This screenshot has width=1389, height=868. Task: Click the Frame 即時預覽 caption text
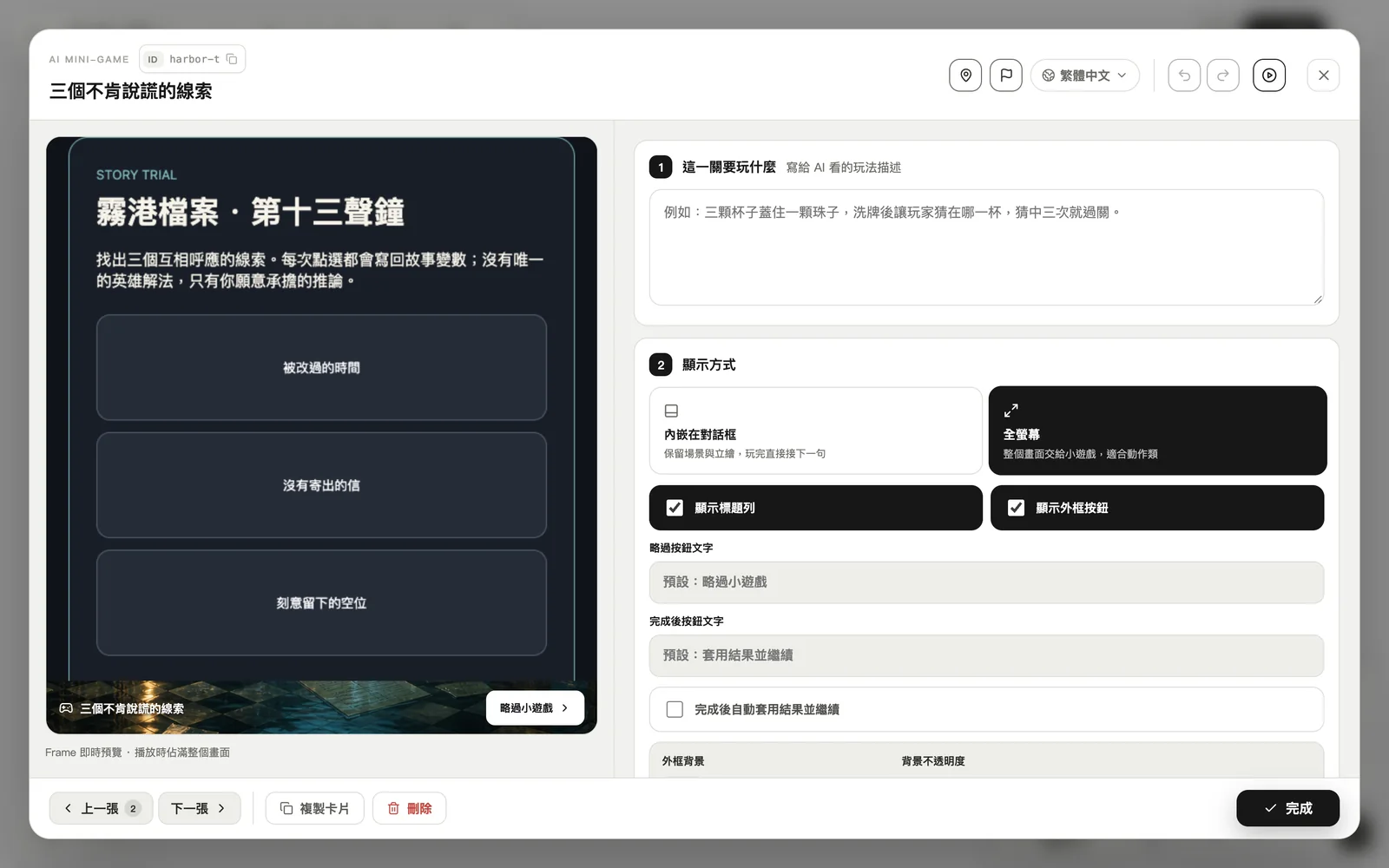[x=137, y=753]
